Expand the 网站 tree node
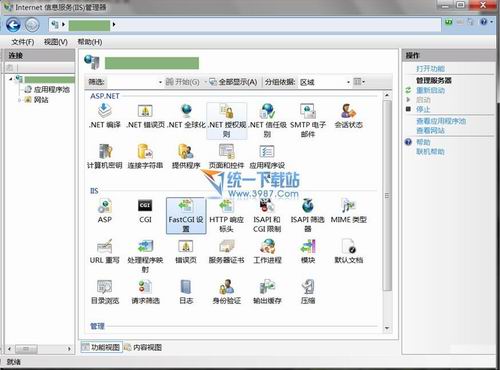Screen dimensions: 500x370 pyautogui.click(x=19, y=100)
